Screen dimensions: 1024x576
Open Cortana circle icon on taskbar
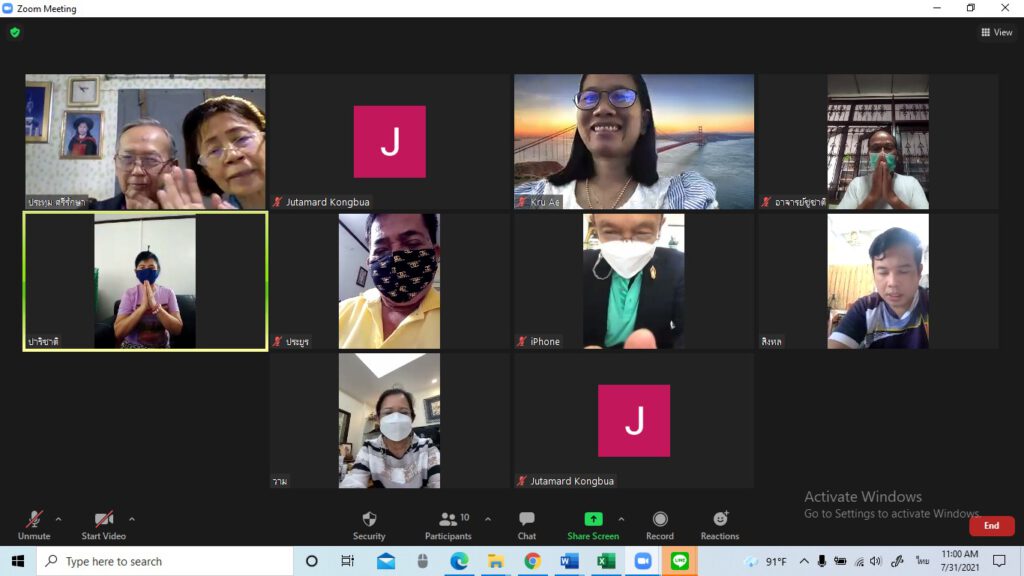pyautogui.click(x=312, y=561)
